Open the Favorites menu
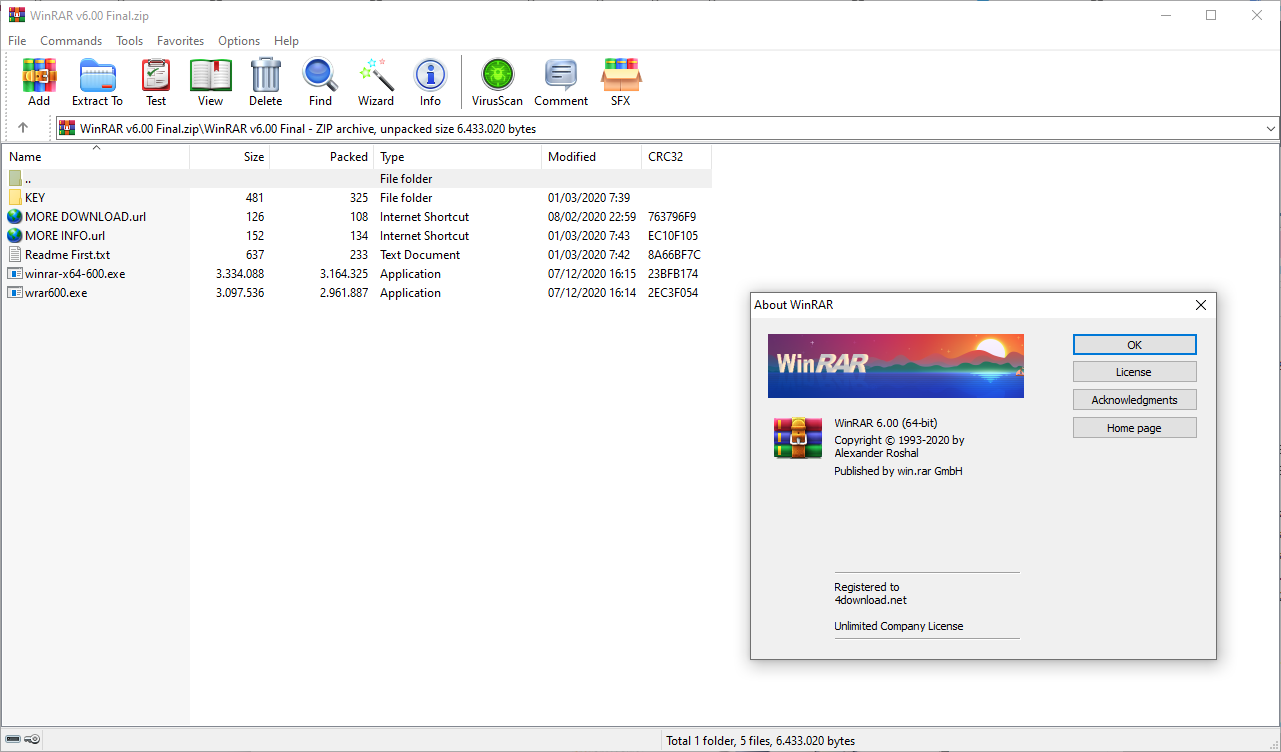The width and height of the screenshot is (1281, 752). pyautogui.click(x=180, y=41)
